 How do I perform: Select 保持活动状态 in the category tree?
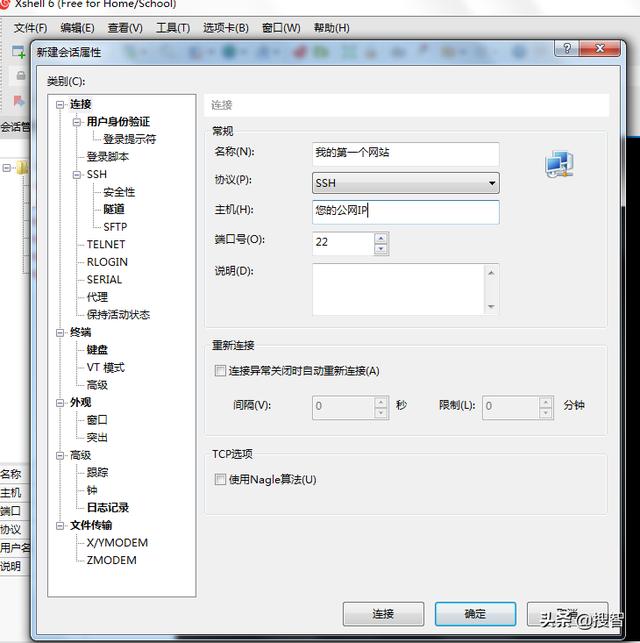click(118, 315)
